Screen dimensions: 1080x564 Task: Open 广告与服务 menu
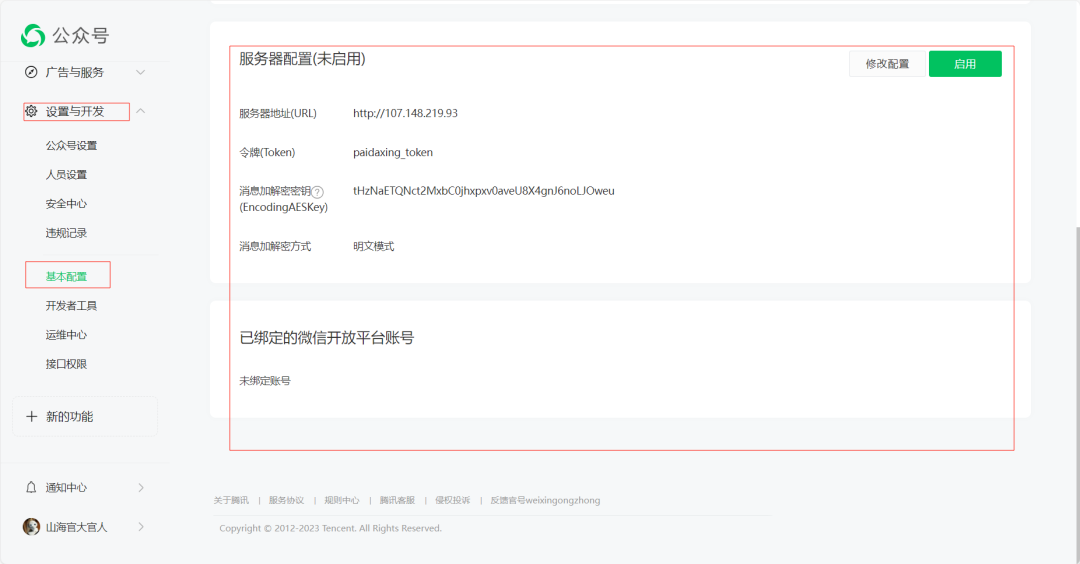coord(74,72)
